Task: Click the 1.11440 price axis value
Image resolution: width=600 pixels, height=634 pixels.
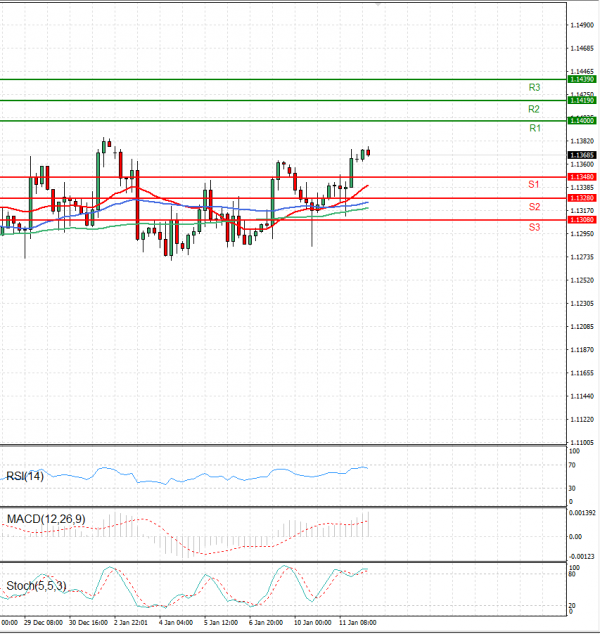Action: [x=582, y=396]
